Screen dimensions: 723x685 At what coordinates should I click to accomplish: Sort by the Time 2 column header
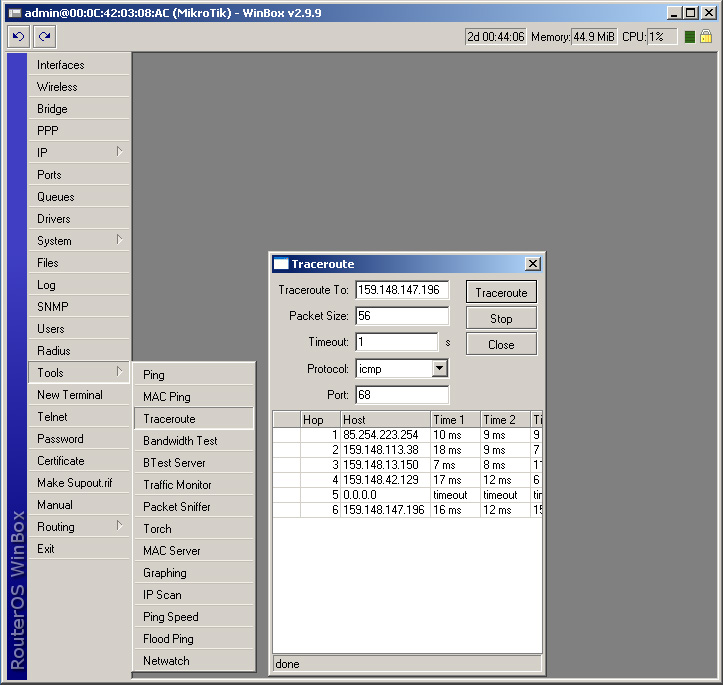click(505, 420)
